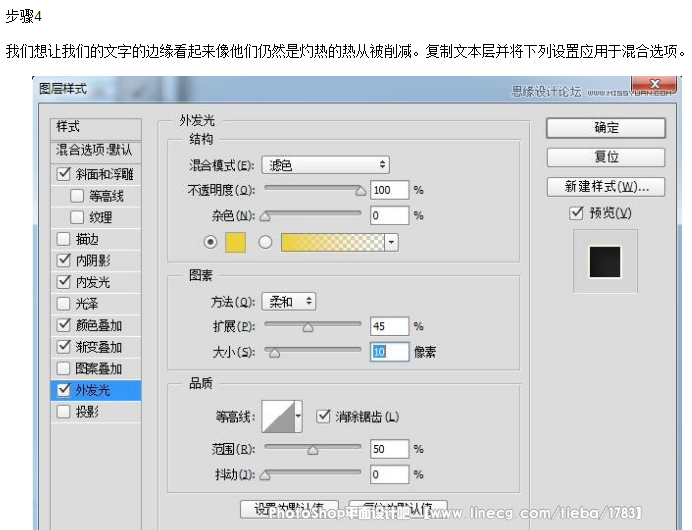This screenshot has height=530, width=692.
Task: Select the 描边 style row label
Action: pyautogui.click(x=87, y=239)
